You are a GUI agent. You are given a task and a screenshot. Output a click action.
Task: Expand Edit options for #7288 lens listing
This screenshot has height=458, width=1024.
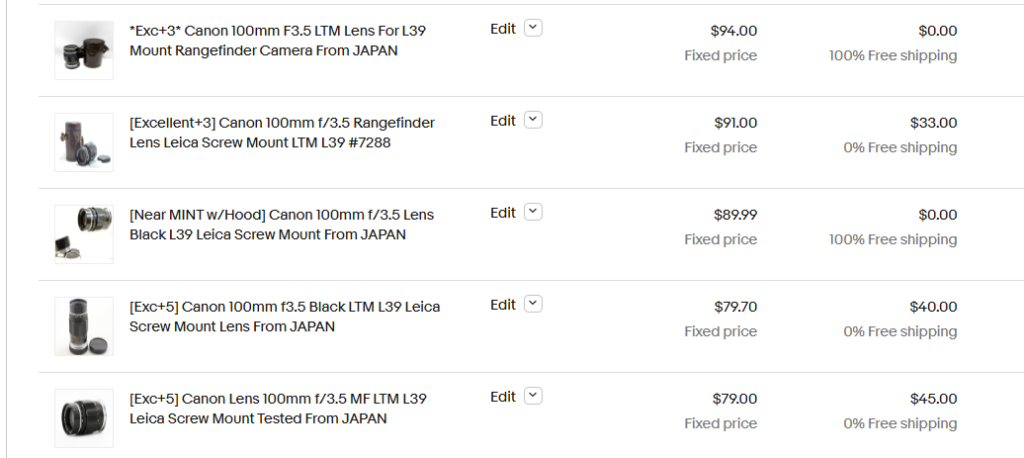(534, 120)
